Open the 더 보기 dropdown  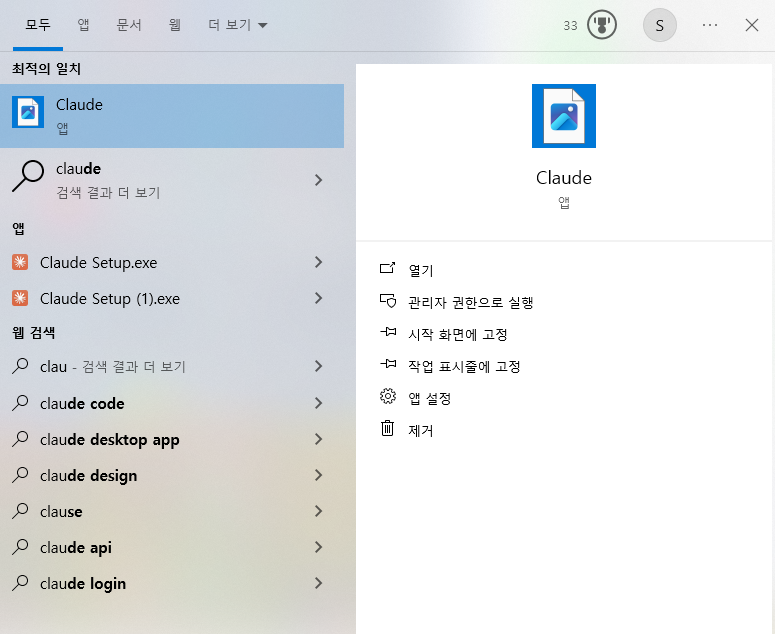click(x=237, y=25)
